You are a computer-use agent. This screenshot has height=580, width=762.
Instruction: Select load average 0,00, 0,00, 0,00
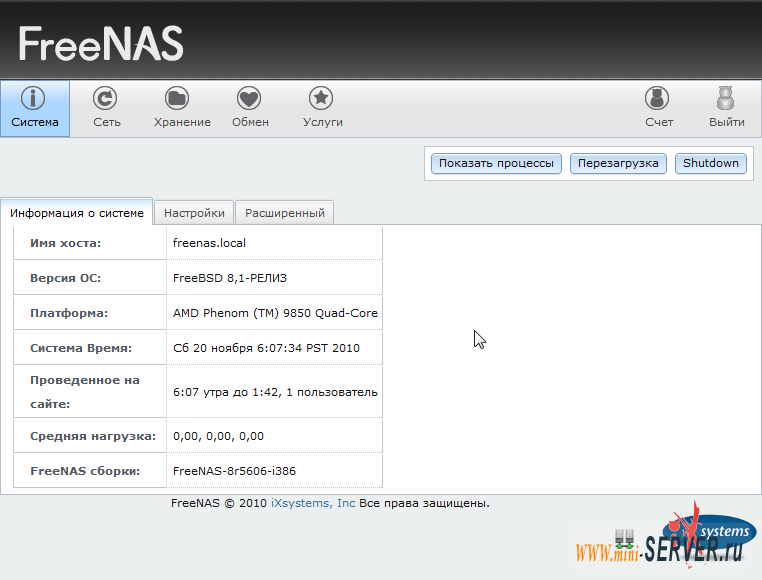[218, 436]
